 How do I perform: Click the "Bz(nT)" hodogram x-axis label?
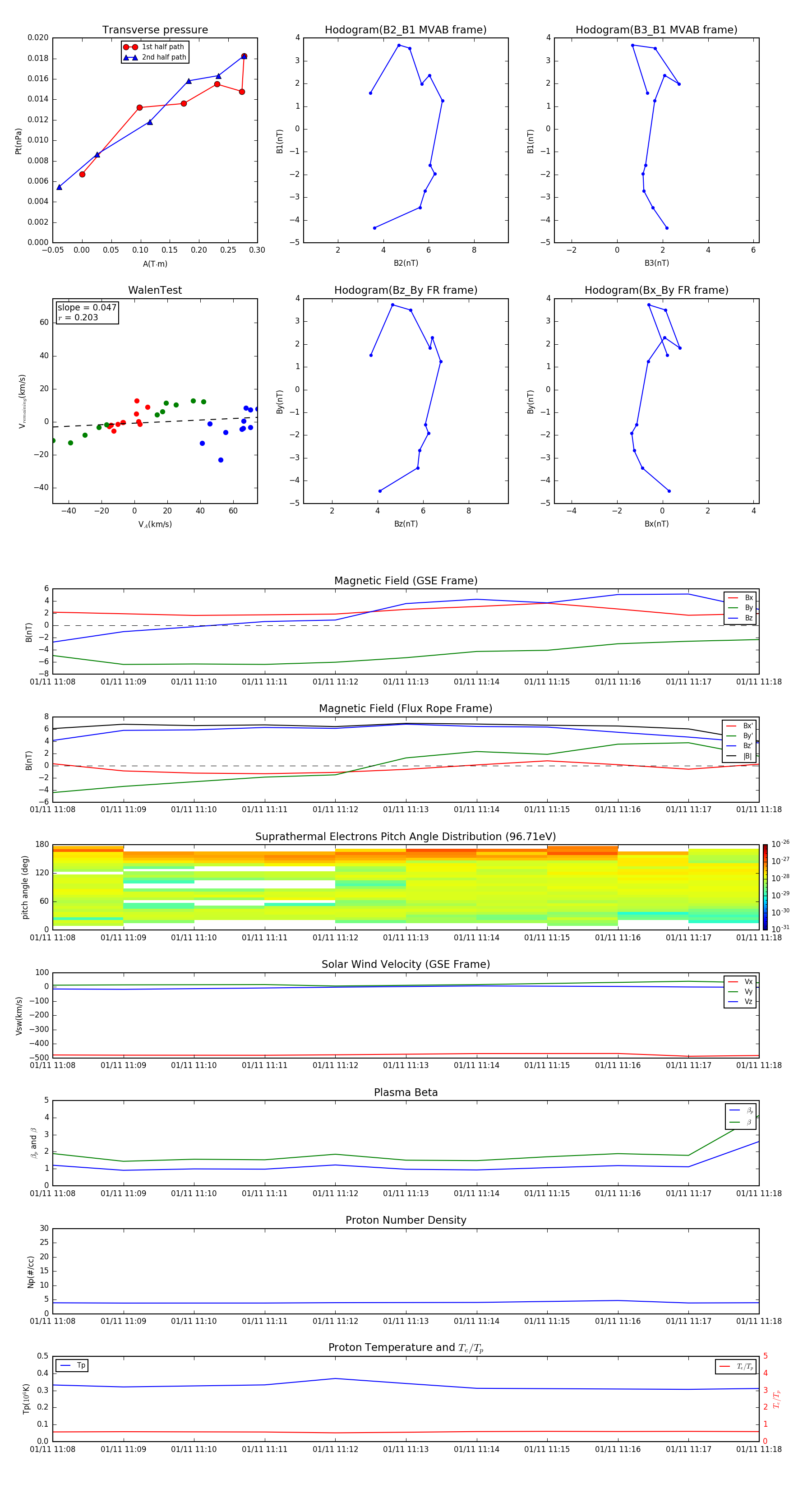pyautogui.click(x=406, y=524)
